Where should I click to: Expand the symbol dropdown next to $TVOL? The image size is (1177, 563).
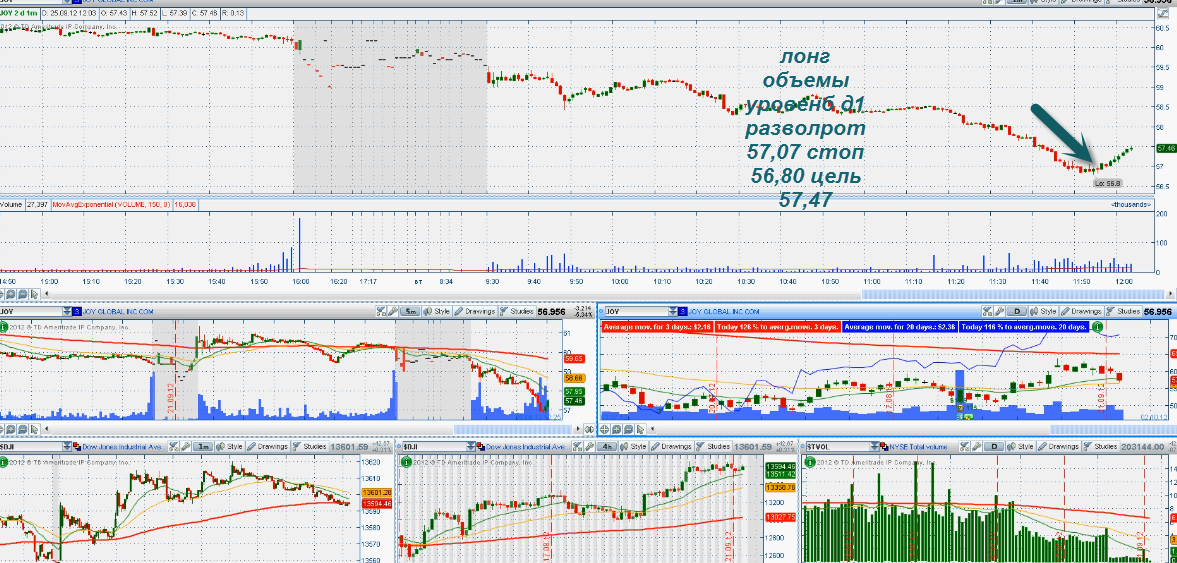pos(875,446)
